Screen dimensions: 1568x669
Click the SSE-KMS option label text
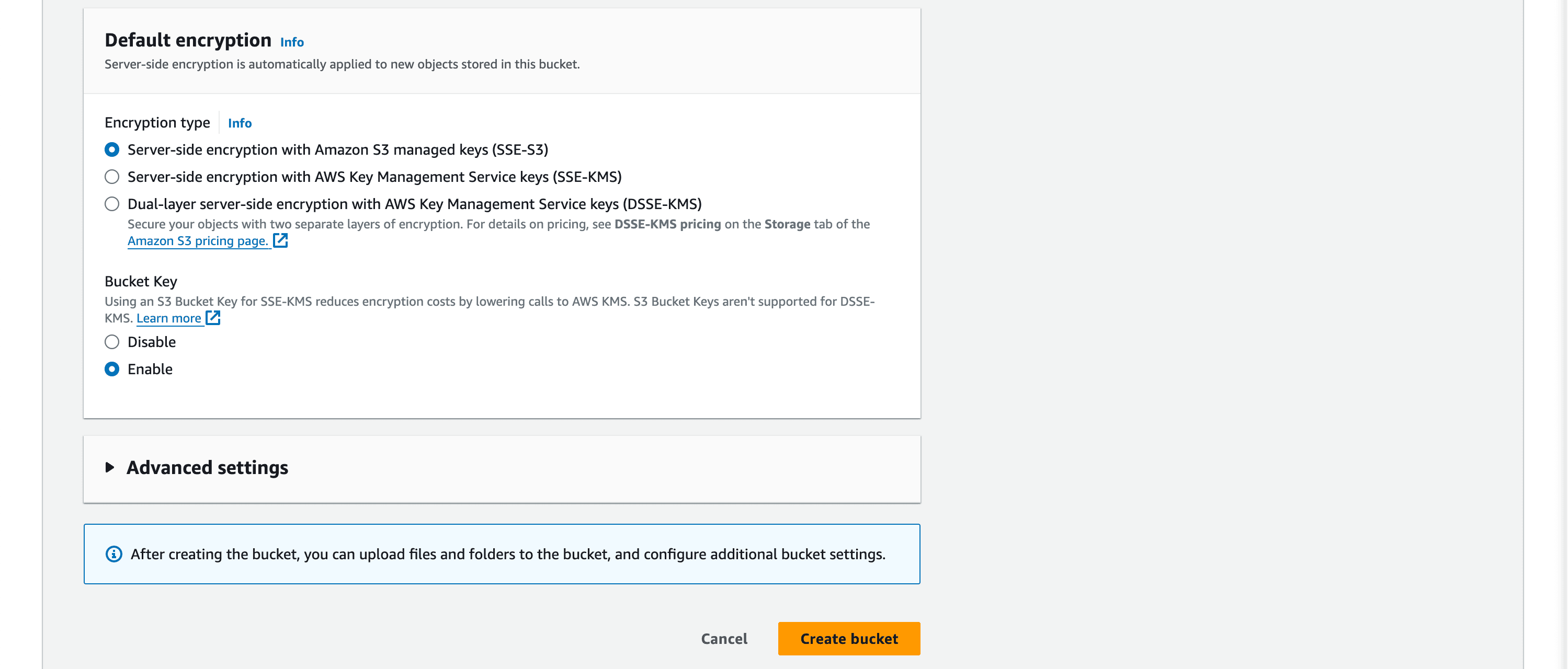point(374,177)
